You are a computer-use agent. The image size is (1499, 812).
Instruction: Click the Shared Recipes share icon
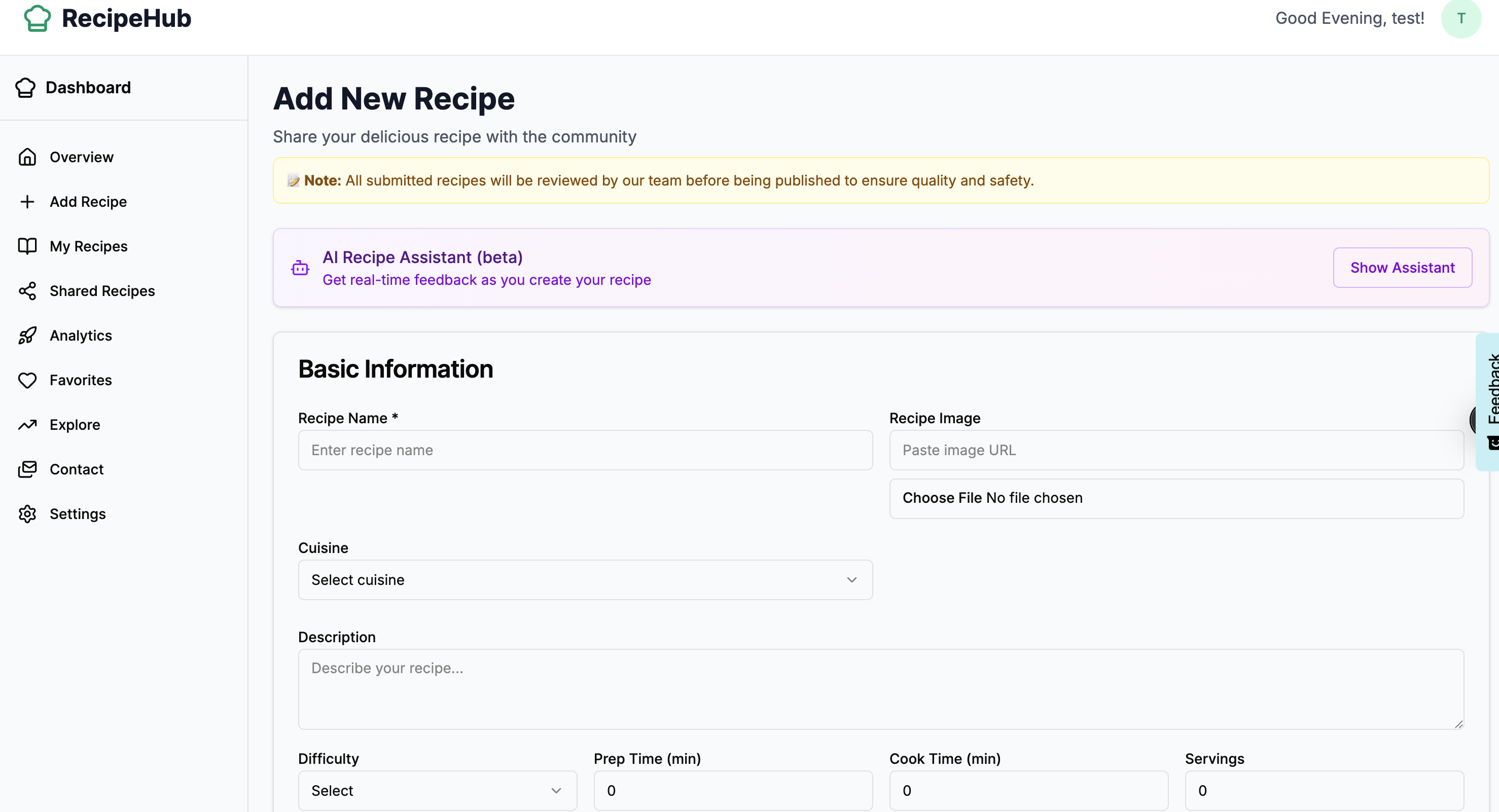(27, 291)
